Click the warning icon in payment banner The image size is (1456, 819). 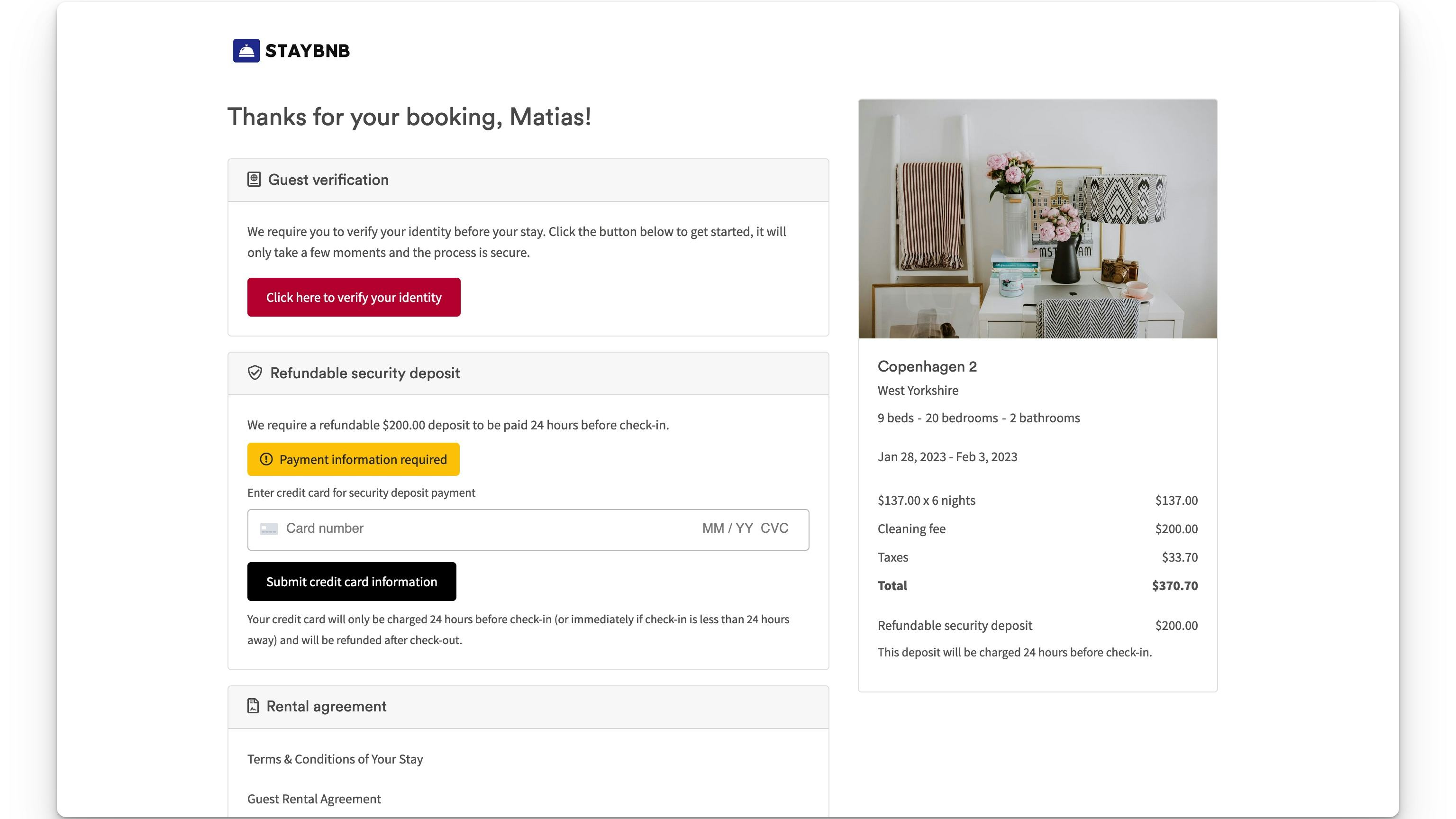(266, 460)
